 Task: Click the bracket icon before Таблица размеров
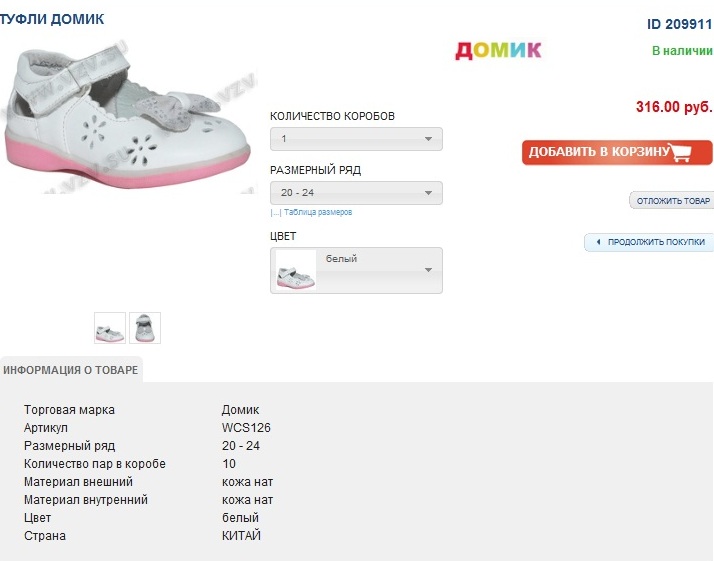pyautogui.click(x=275, y=212)
